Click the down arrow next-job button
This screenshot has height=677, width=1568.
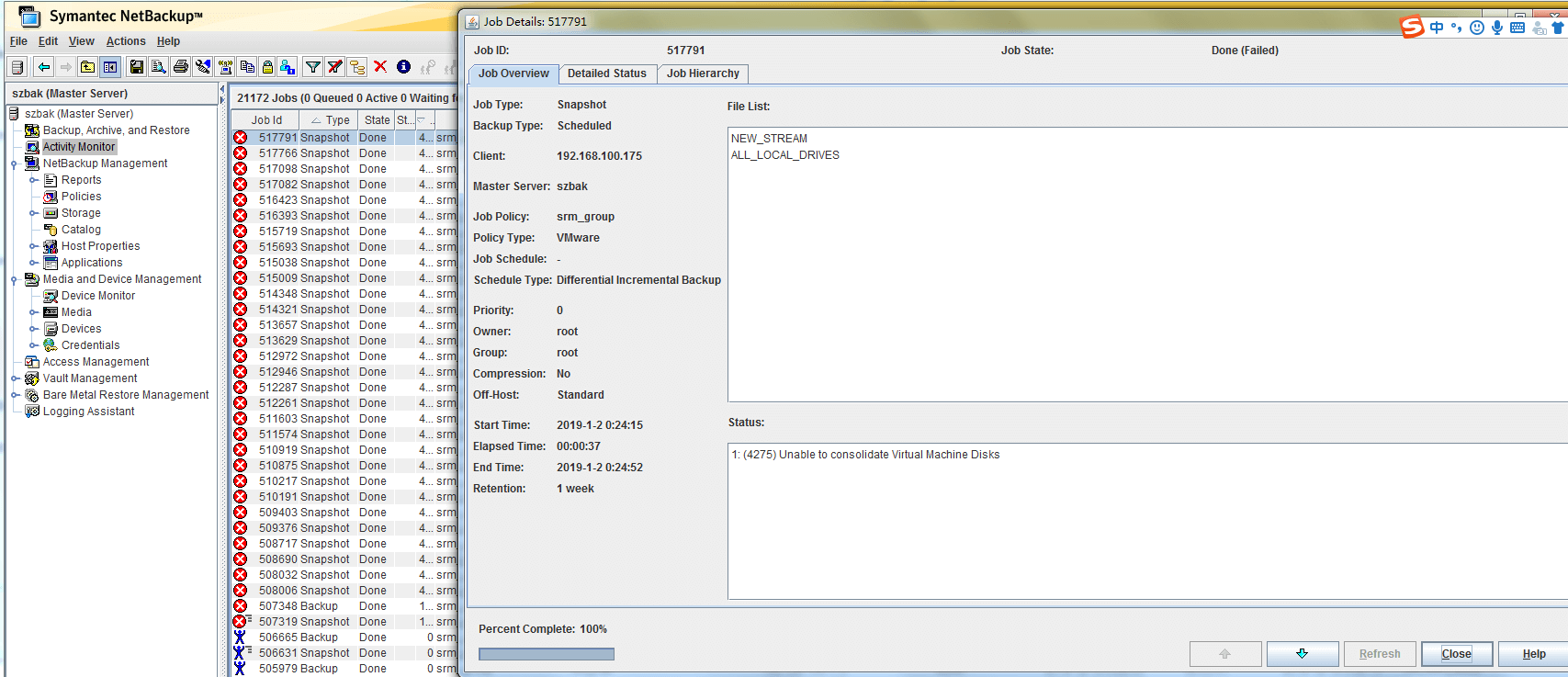[1302, 654]
